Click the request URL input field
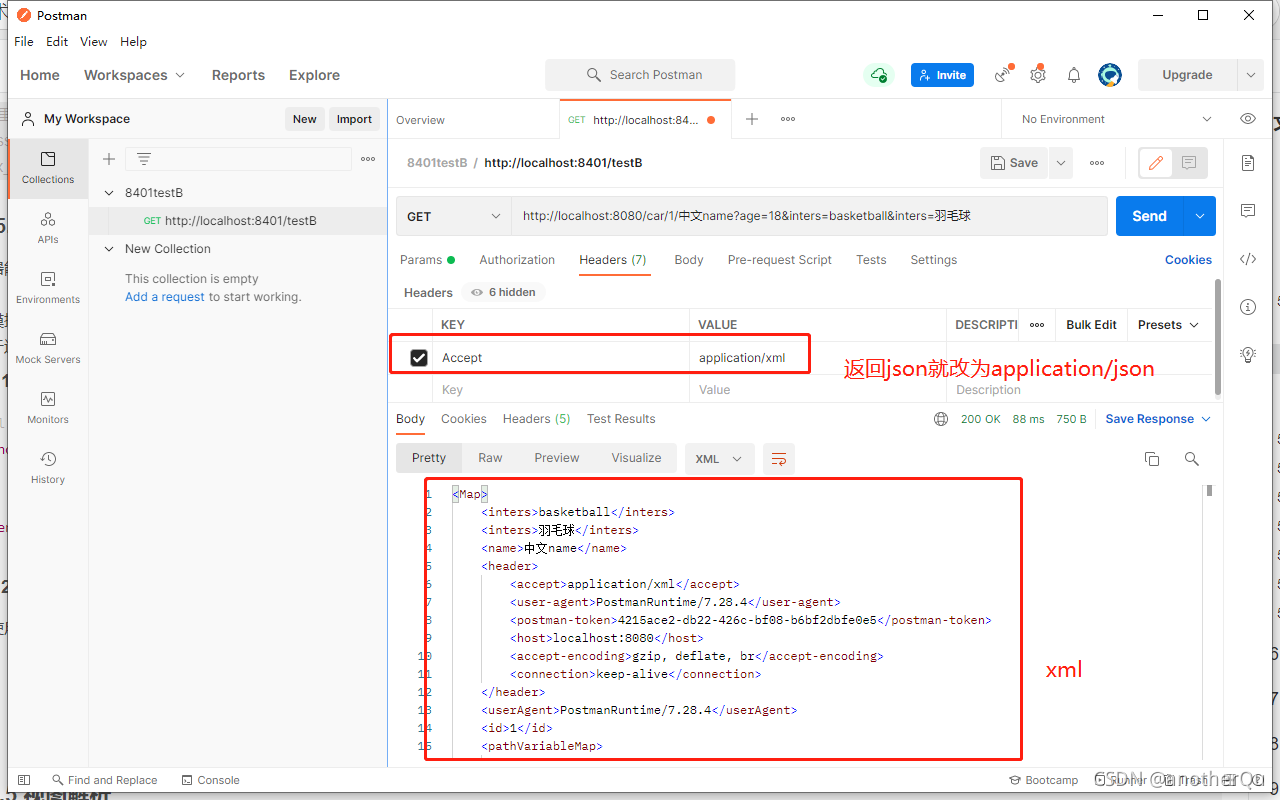Viewport: 1280px width, 800px height. coord(808,216)
